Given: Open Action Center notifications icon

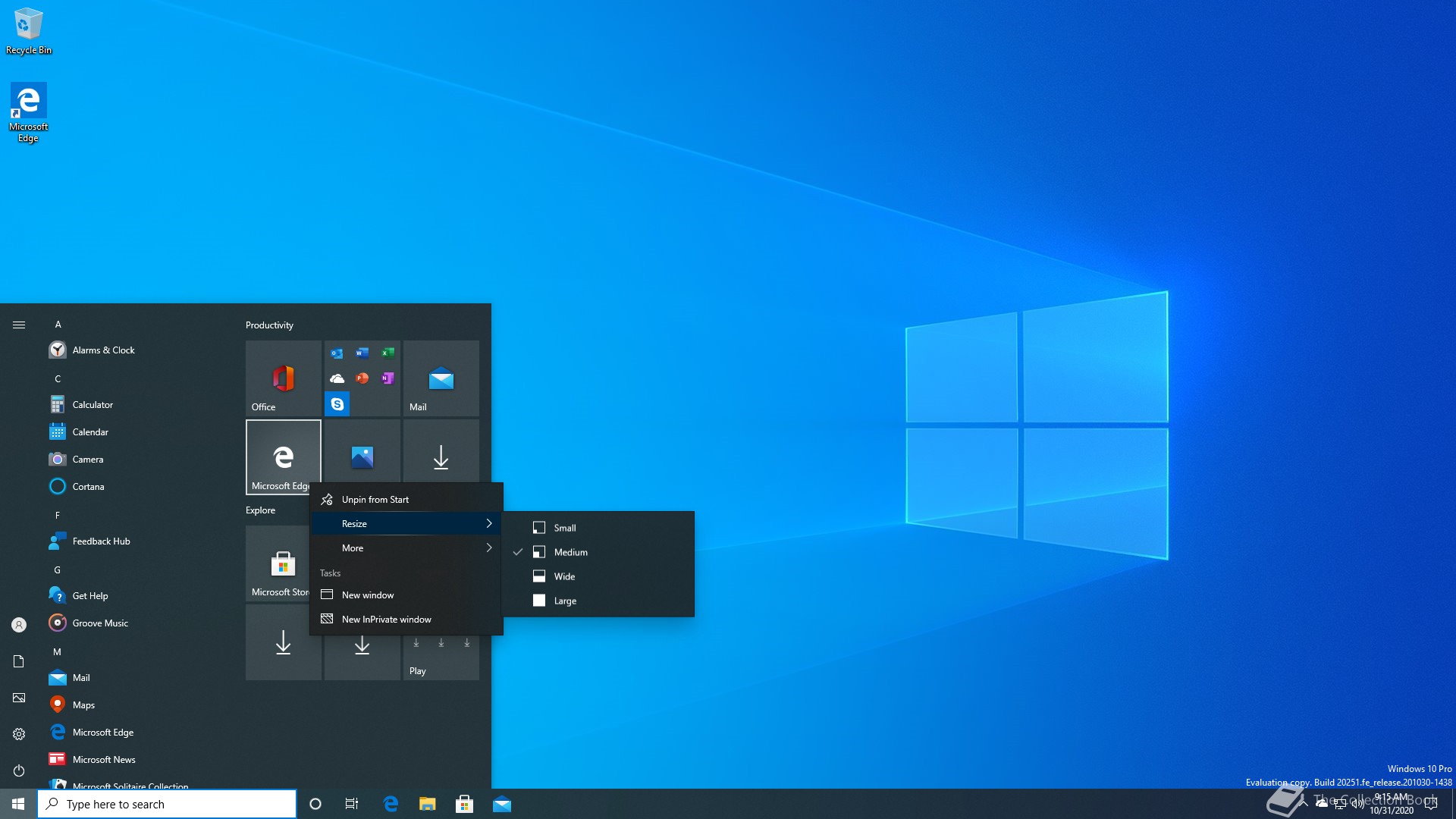Looking at the screenshot, I should [1431, 804].
